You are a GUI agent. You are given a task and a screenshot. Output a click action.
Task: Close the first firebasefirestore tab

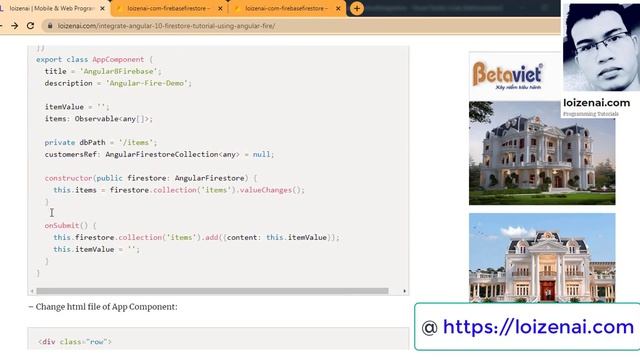point(220,8)
